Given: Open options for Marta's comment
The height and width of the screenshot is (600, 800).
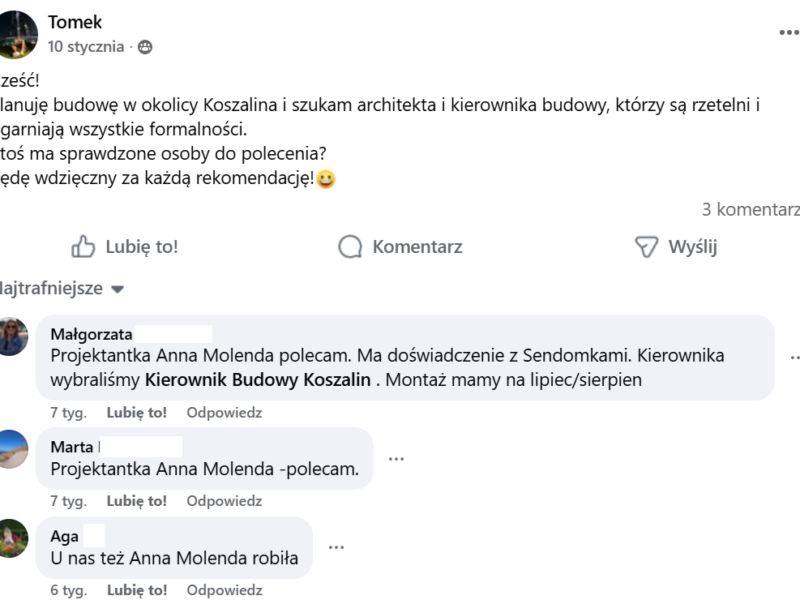Looking at the screenshot, I should (398, 457).
